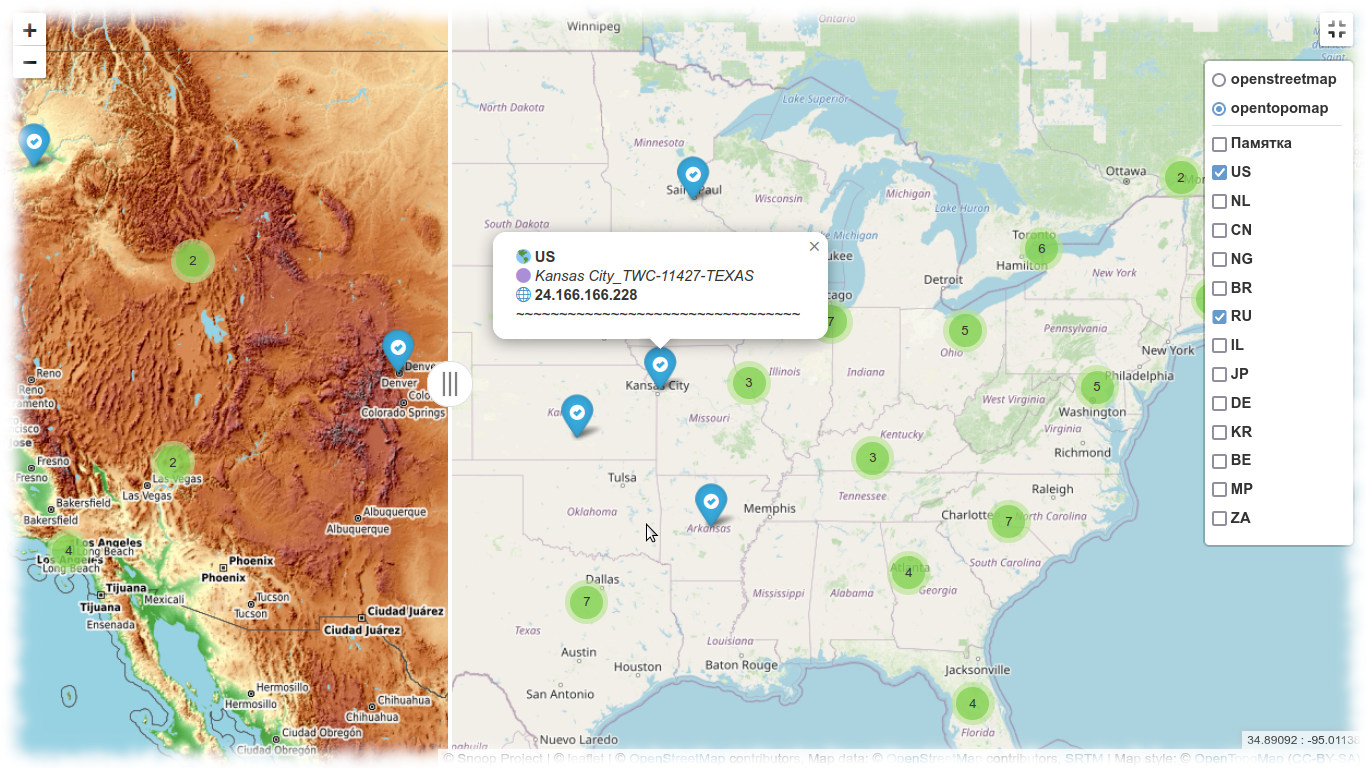Enable the NG layer checkbox

pyautogui.click(x=1219, y=259)
